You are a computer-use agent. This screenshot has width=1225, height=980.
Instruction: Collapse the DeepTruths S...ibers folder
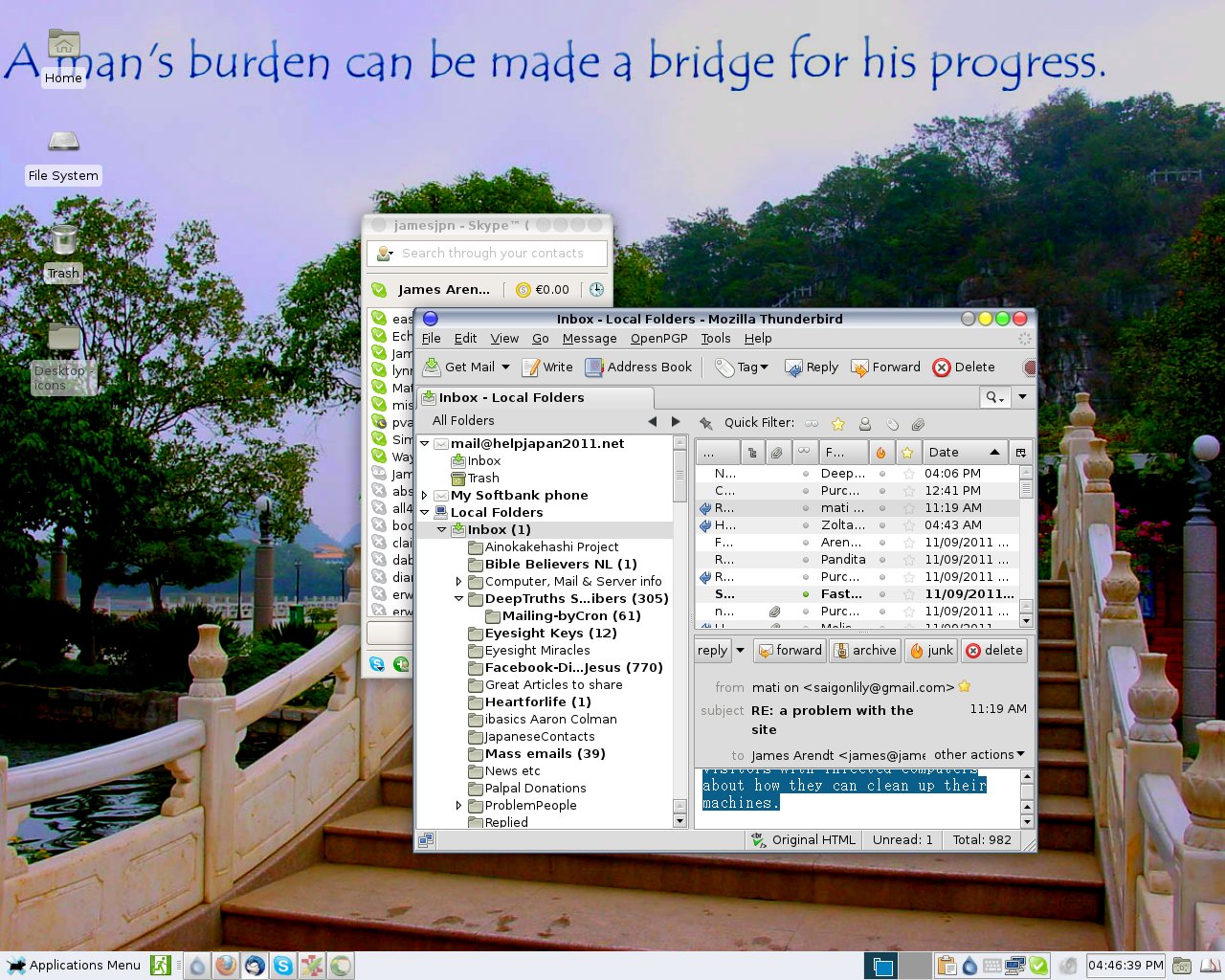tap(458, 599)
